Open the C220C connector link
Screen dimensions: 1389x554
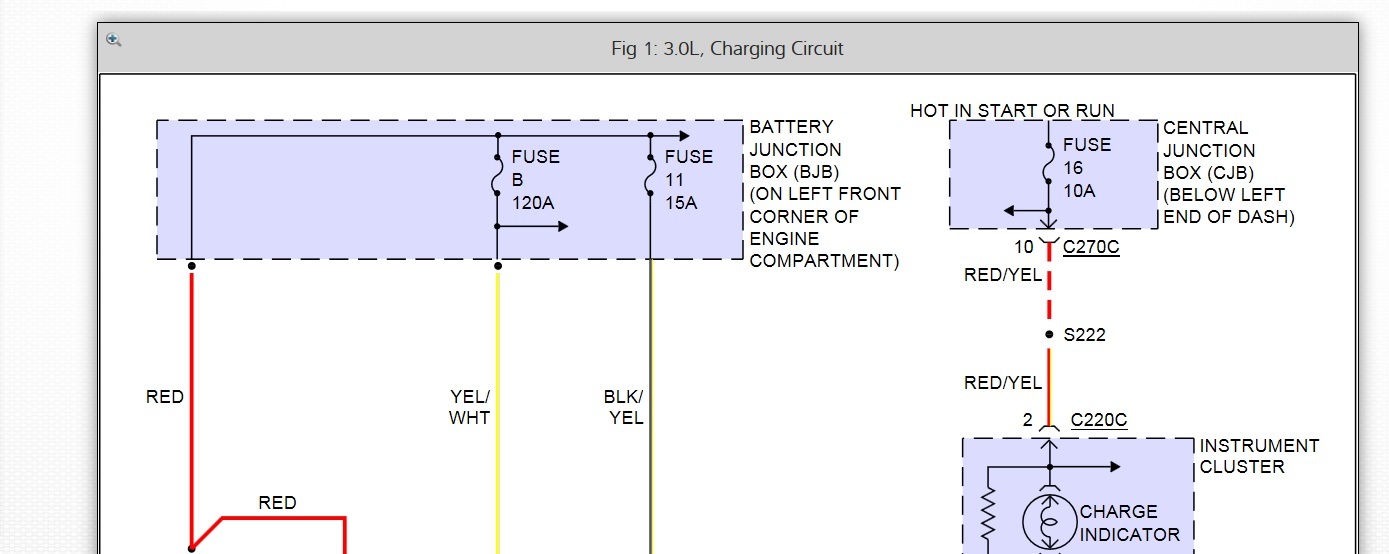1098,421
